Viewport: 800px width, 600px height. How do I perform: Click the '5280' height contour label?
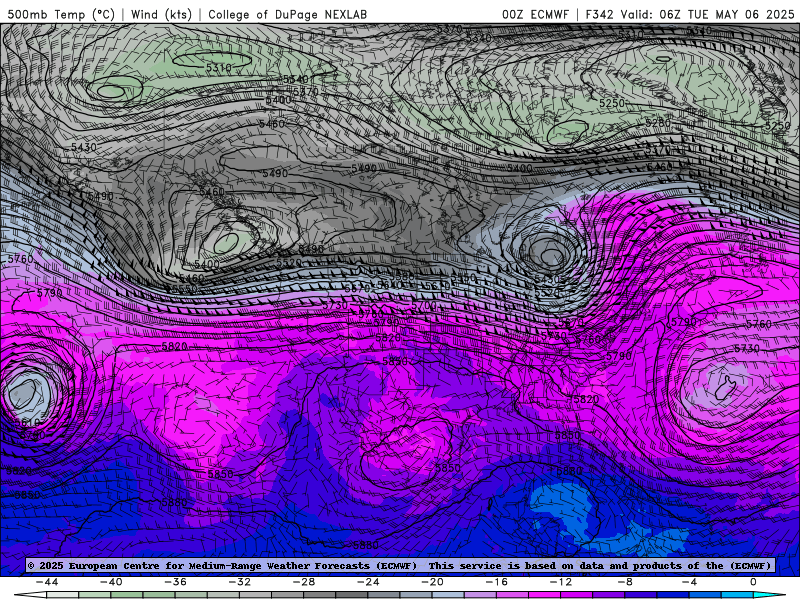658,123
